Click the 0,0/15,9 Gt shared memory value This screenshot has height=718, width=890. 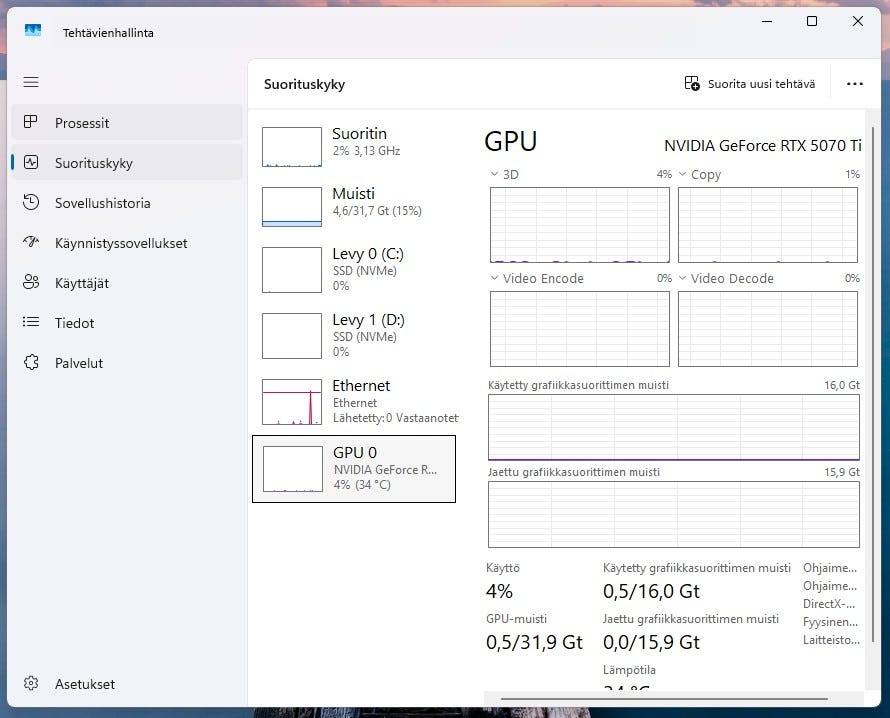[x=651, y=642]
